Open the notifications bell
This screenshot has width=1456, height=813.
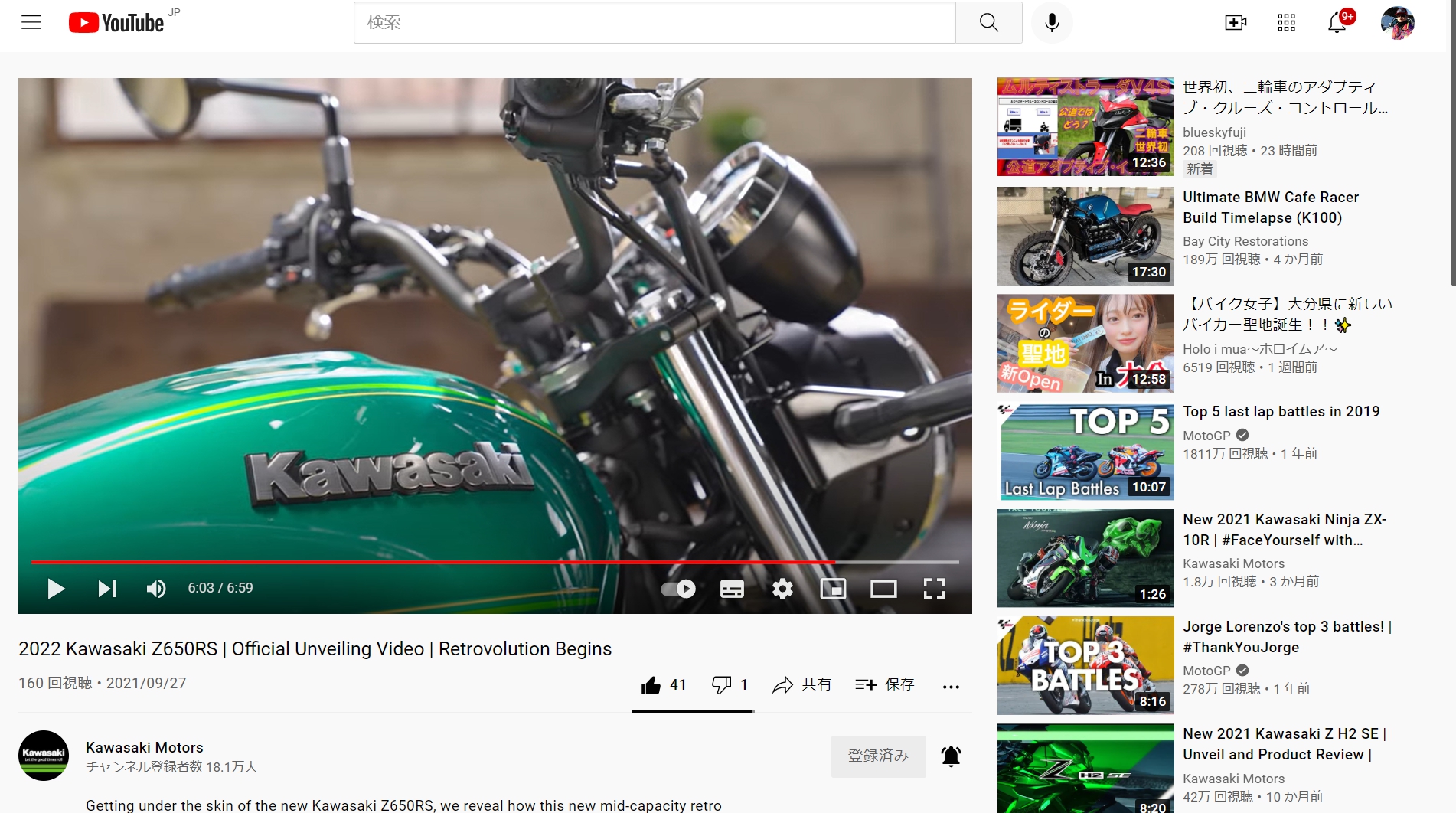coord(1337,22)
